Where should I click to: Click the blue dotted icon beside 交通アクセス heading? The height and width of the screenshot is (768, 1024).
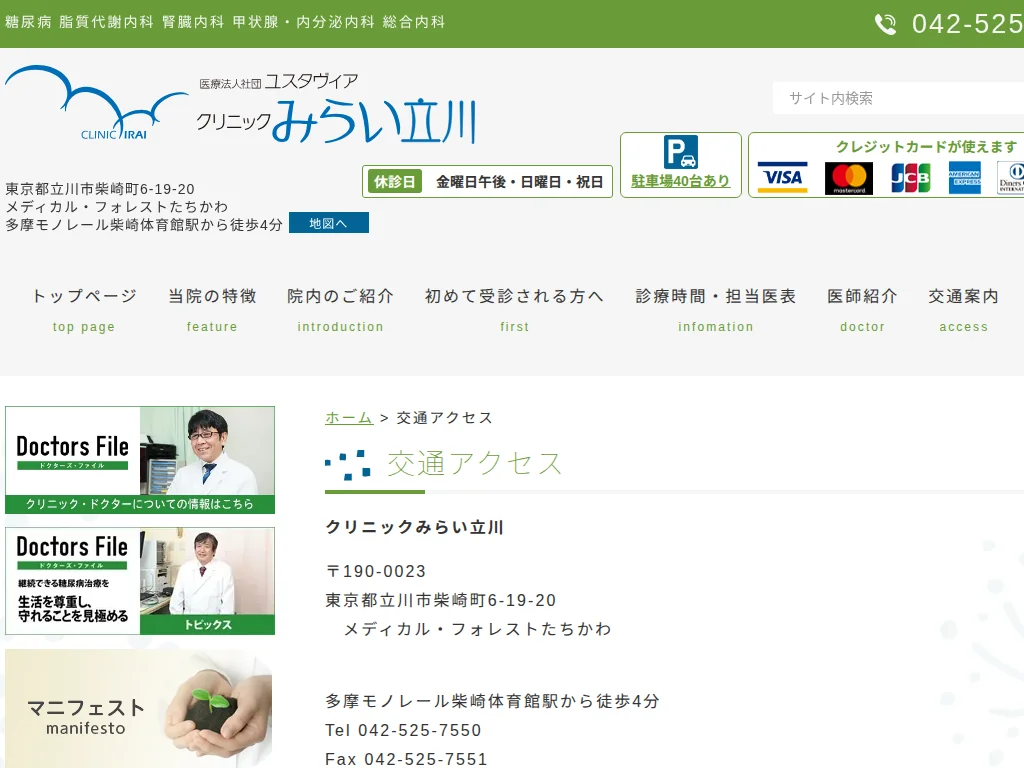point(348,464)
